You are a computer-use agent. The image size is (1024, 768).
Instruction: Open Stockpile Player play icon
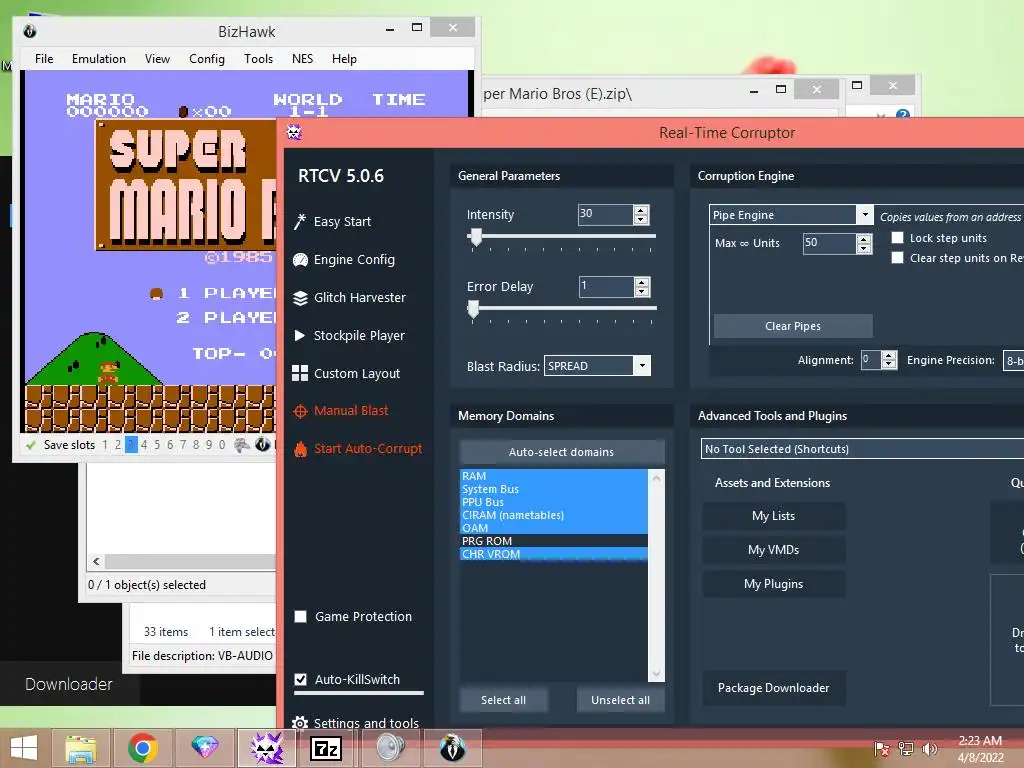pos(300,336)
